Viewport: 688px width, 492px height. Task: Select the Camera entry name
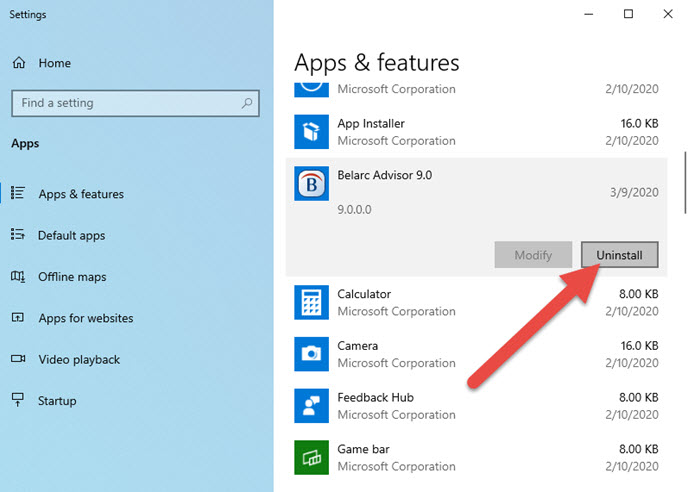(x=358, y=346)
